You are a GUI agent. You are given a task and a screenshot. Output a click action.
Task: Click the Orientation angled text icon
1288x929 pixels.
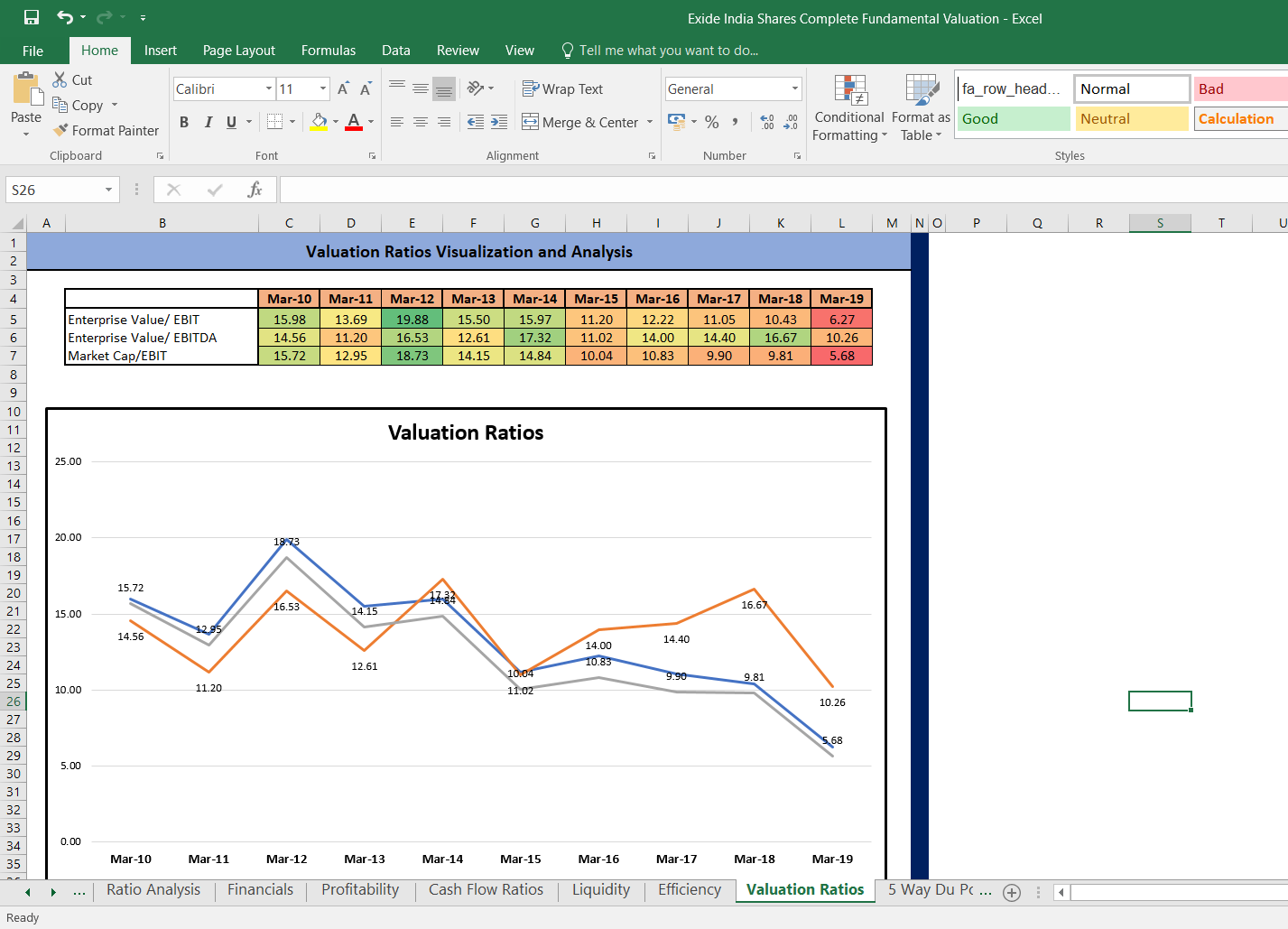tap(476, 88)
